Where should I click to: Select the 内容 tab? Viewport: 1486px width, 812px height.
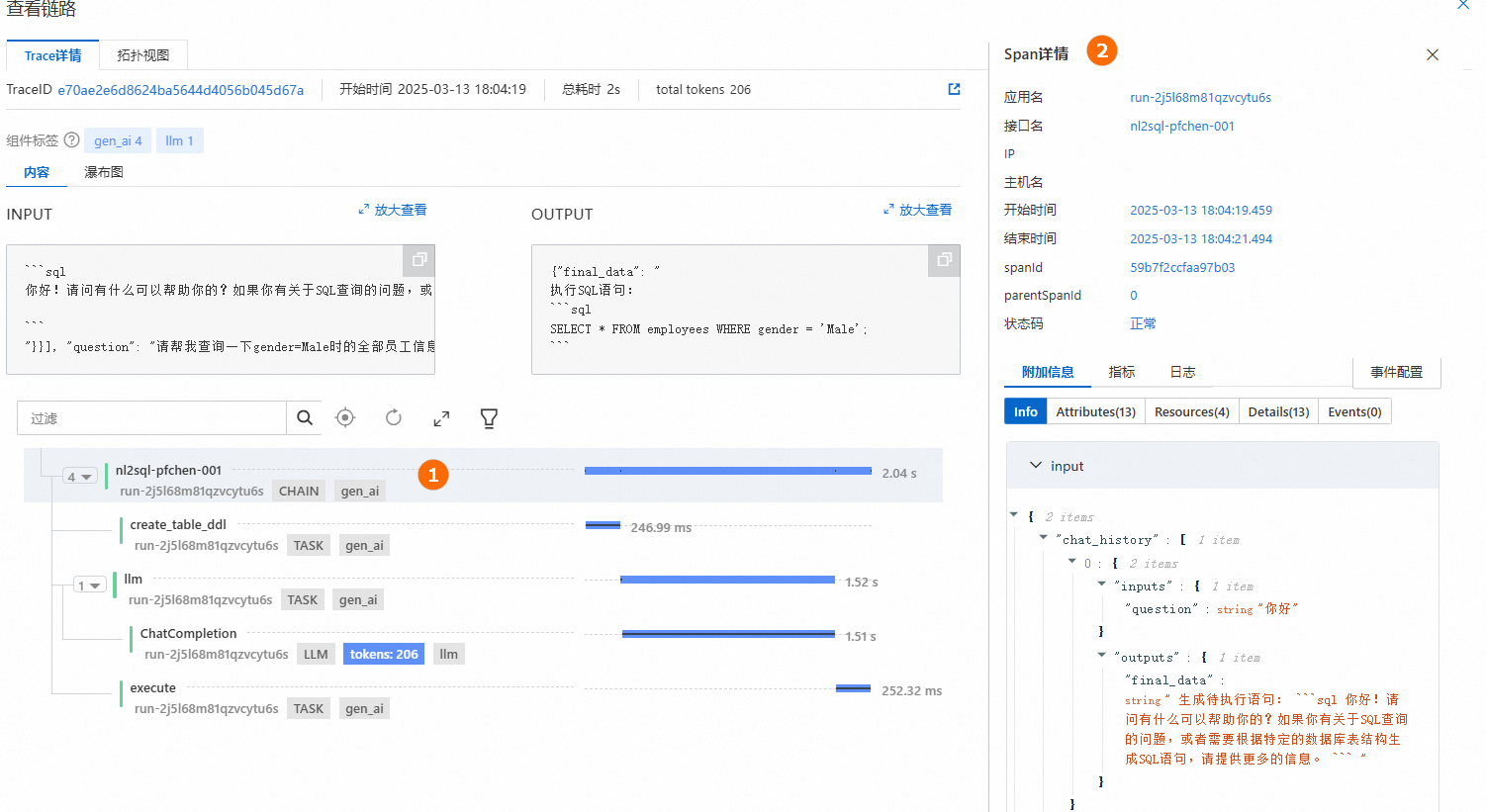(37, 172)
